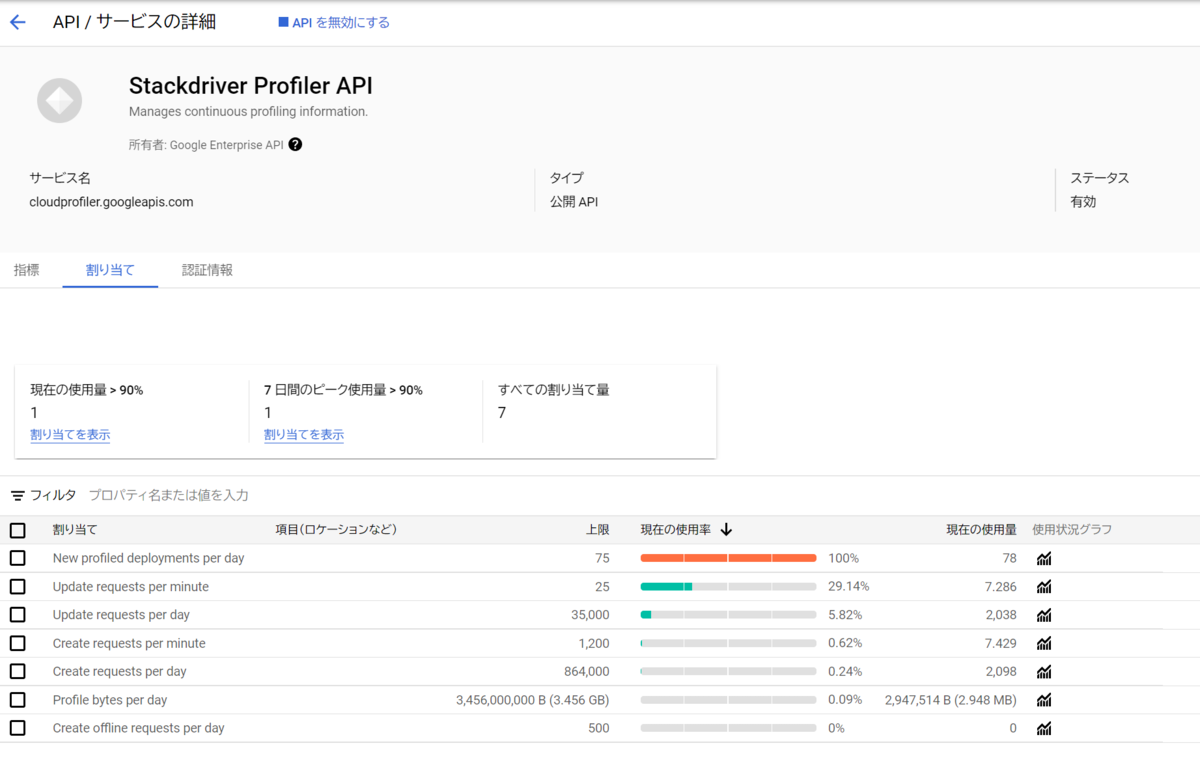Screen dimensions: 1200x765
Task: Open usage graph for Create requests per minute
Action: click(1044, 643)
